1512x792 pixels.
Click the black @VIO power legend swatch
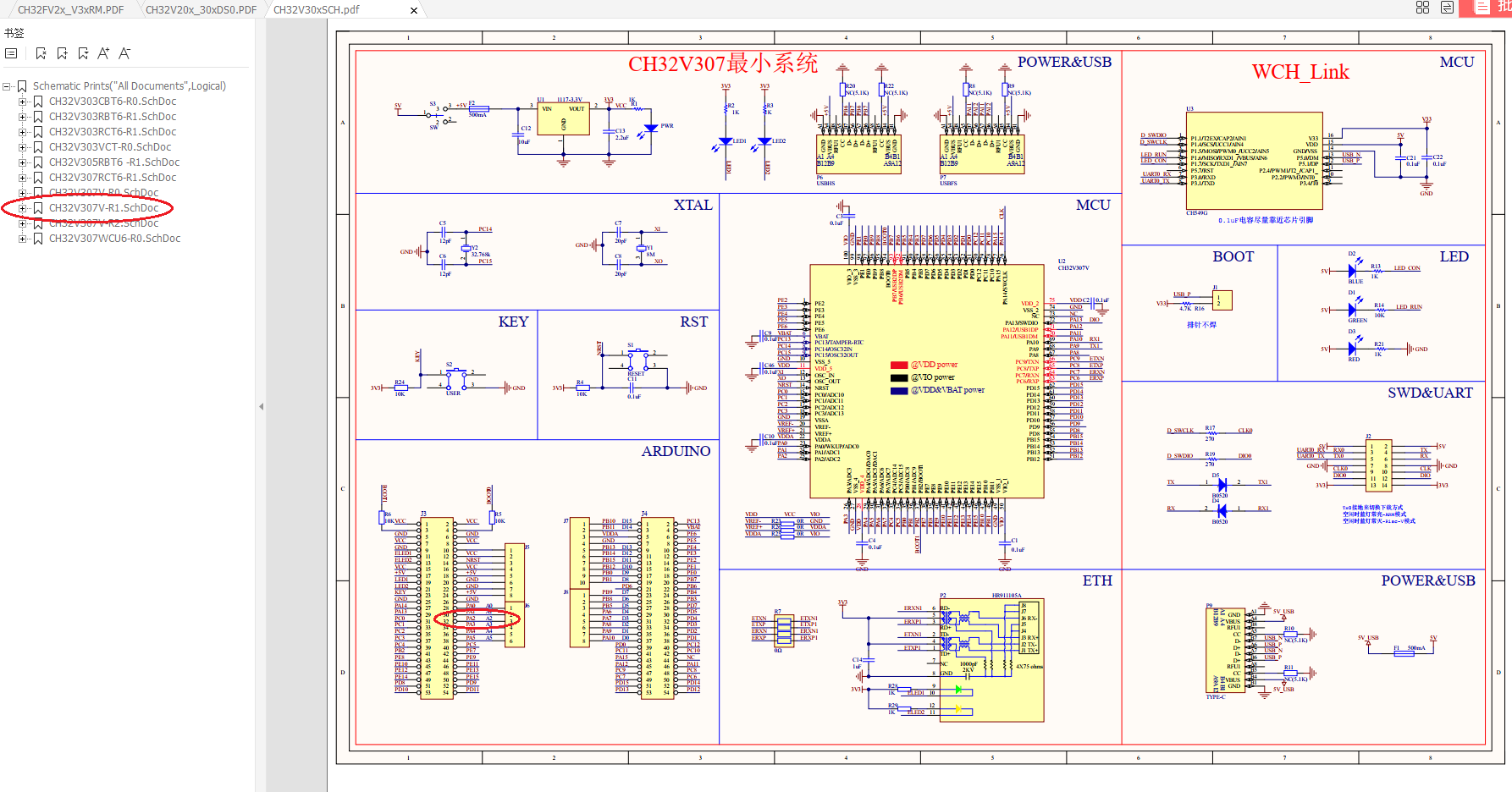(x=899, y=377)
